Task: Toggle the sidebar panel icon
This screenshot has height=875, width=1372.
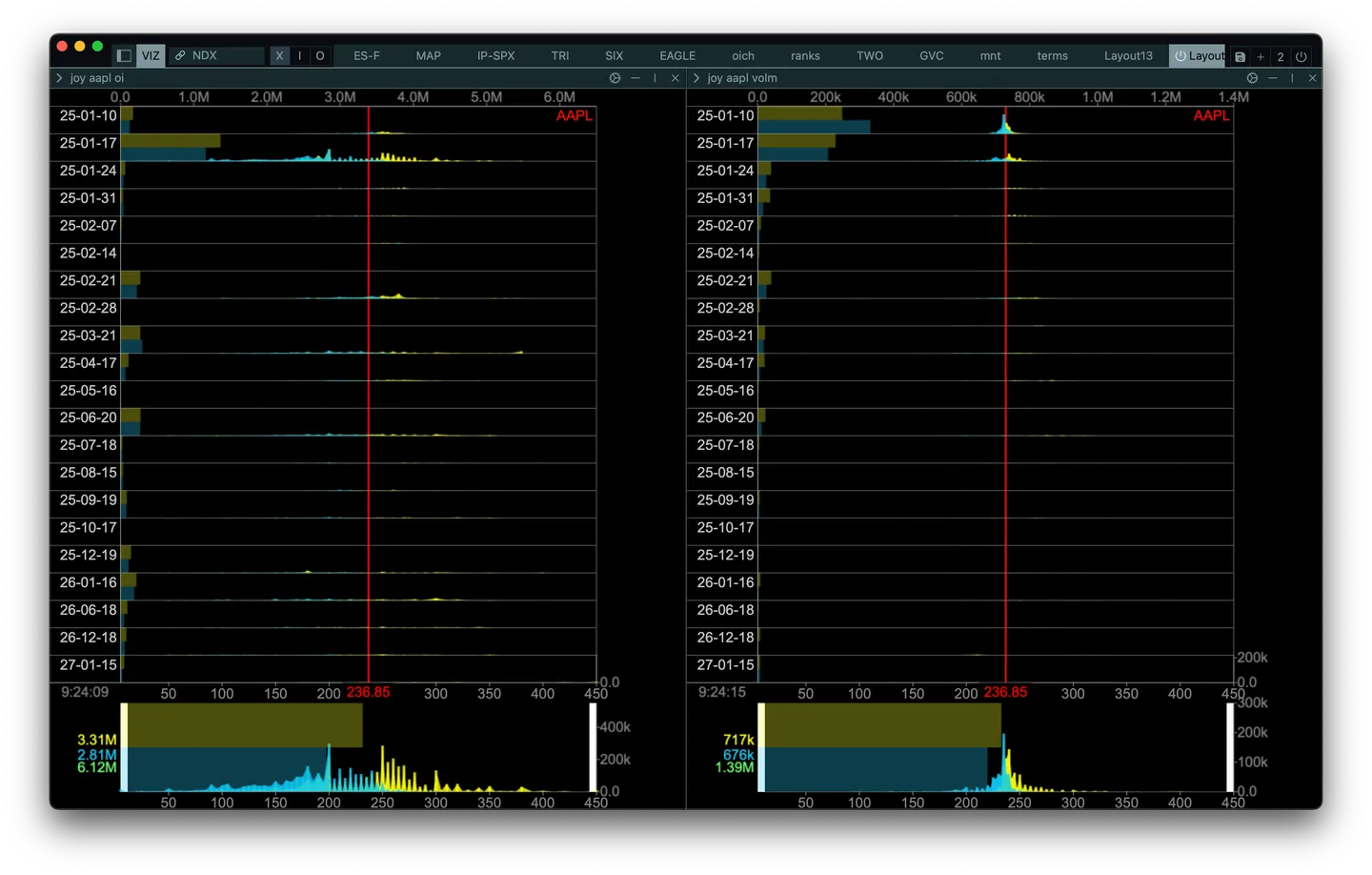Action: click(124, 56)
